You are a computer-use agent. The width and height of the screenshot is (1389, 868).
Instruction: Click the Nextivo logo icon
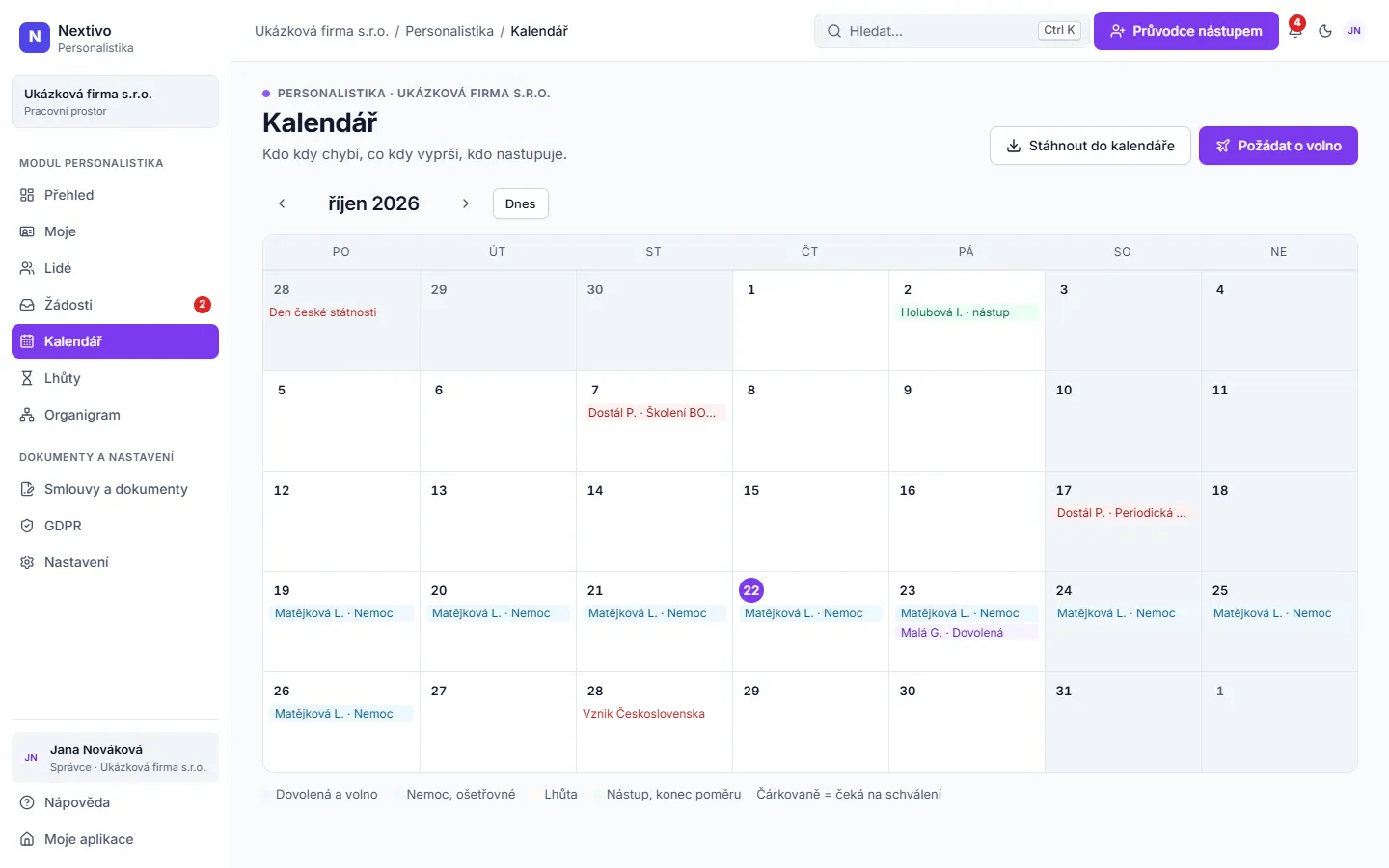(35, 38)
